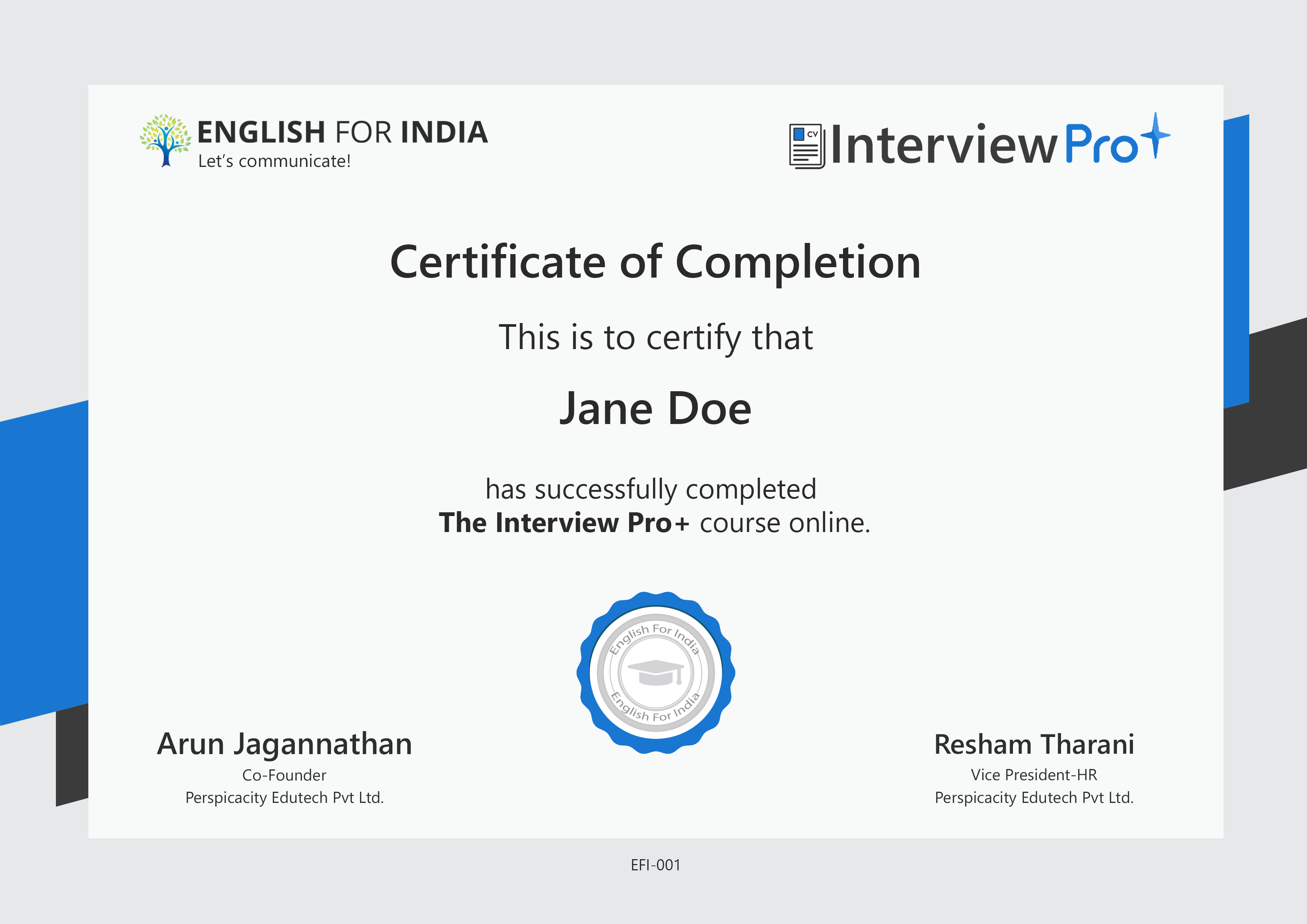Viewport: 1307px width, 924px height.
Task: Click the English For India tree logo
Action: point(165,140)
